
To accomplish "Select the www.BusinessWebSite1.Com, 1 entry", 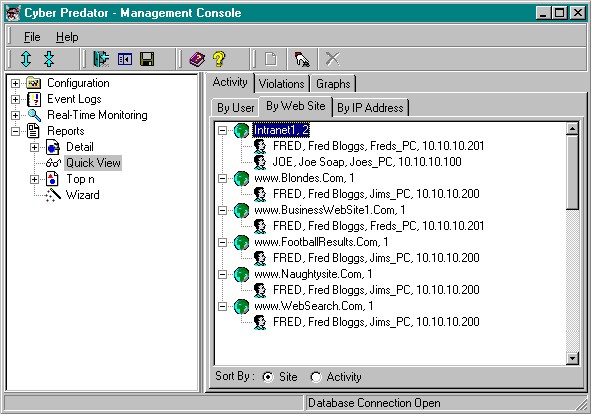I will (330, 210).
